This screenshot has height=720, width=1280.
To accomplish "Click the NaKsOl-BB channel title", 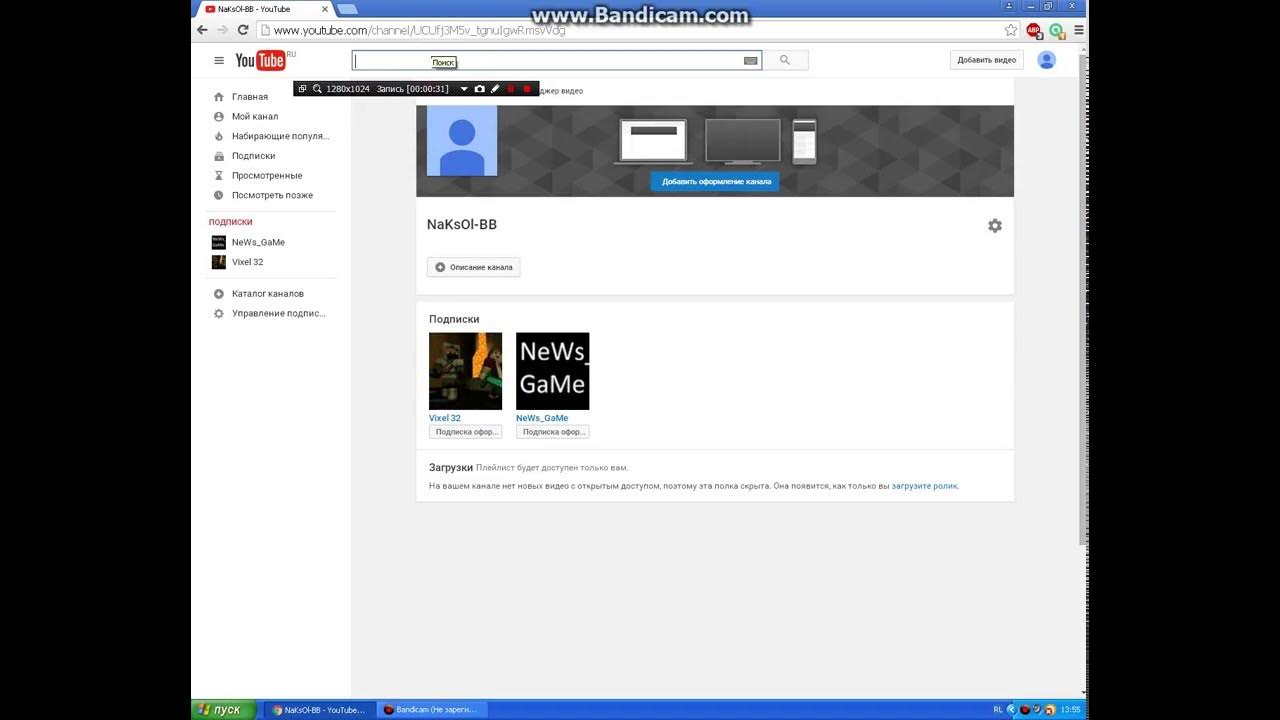I will (462, 225).
